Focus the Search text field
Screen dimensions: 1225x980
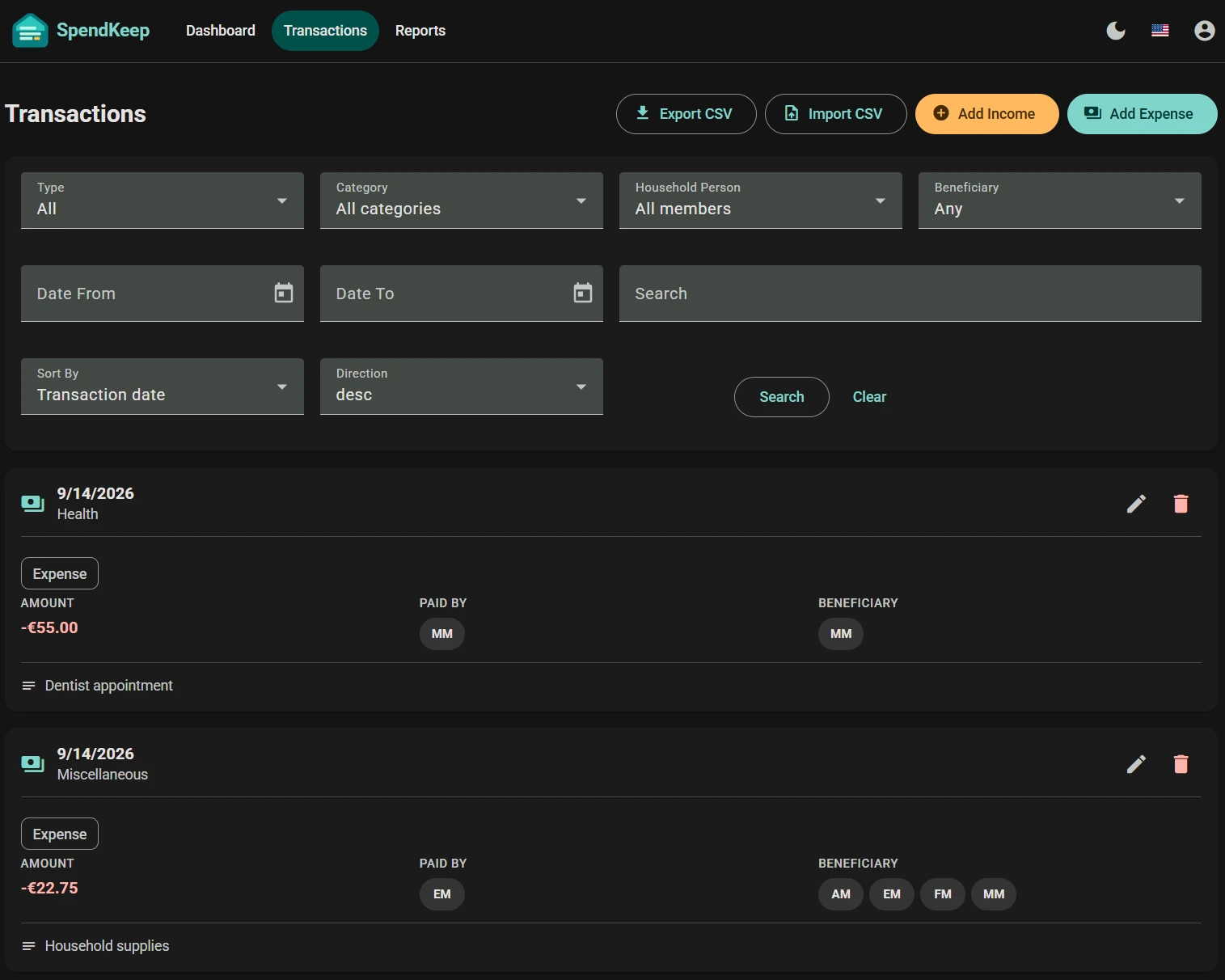pos(910,294)
